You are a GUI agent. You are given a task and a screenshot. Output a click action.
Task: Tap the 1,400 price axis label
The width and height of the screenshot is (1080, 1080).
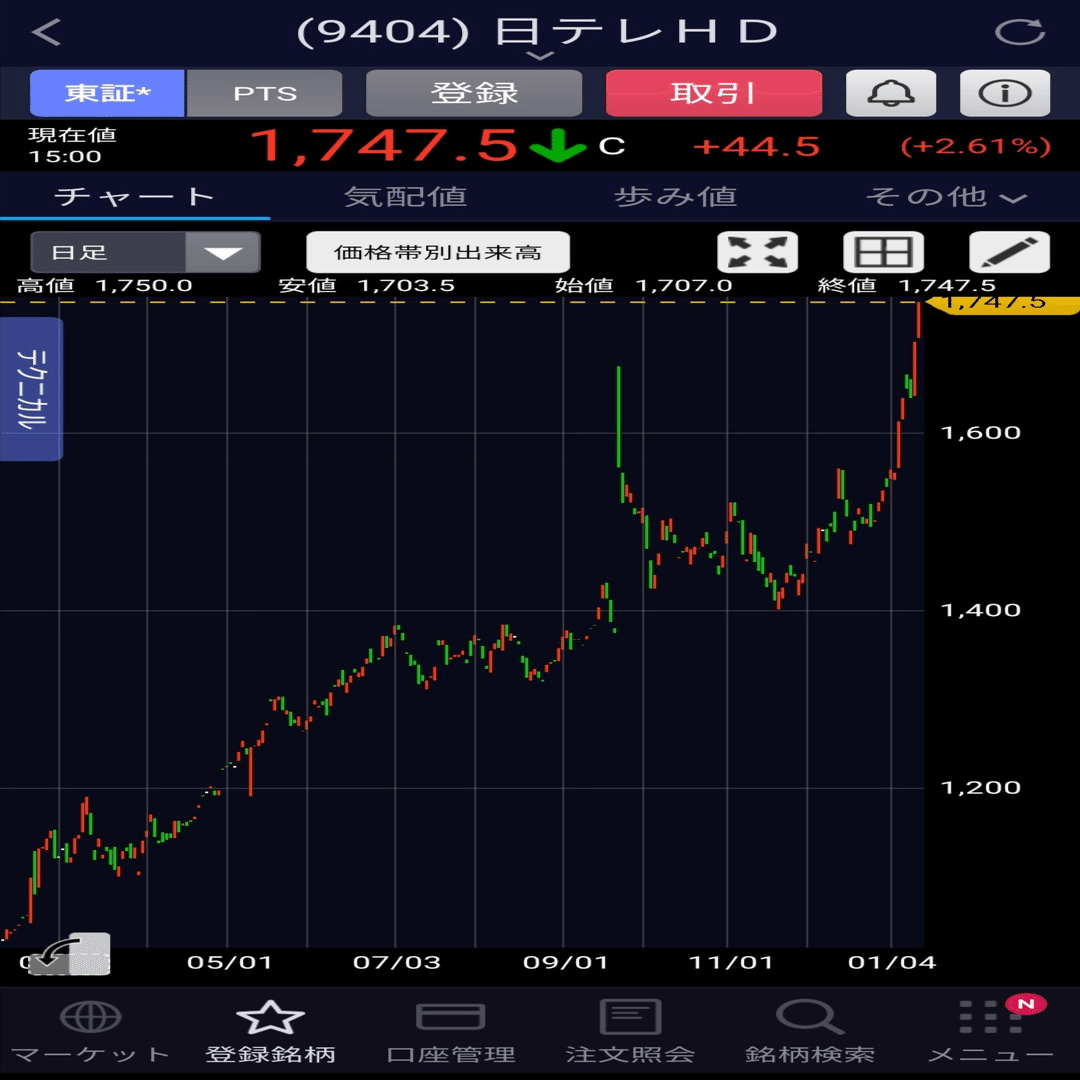pos(980,610)
